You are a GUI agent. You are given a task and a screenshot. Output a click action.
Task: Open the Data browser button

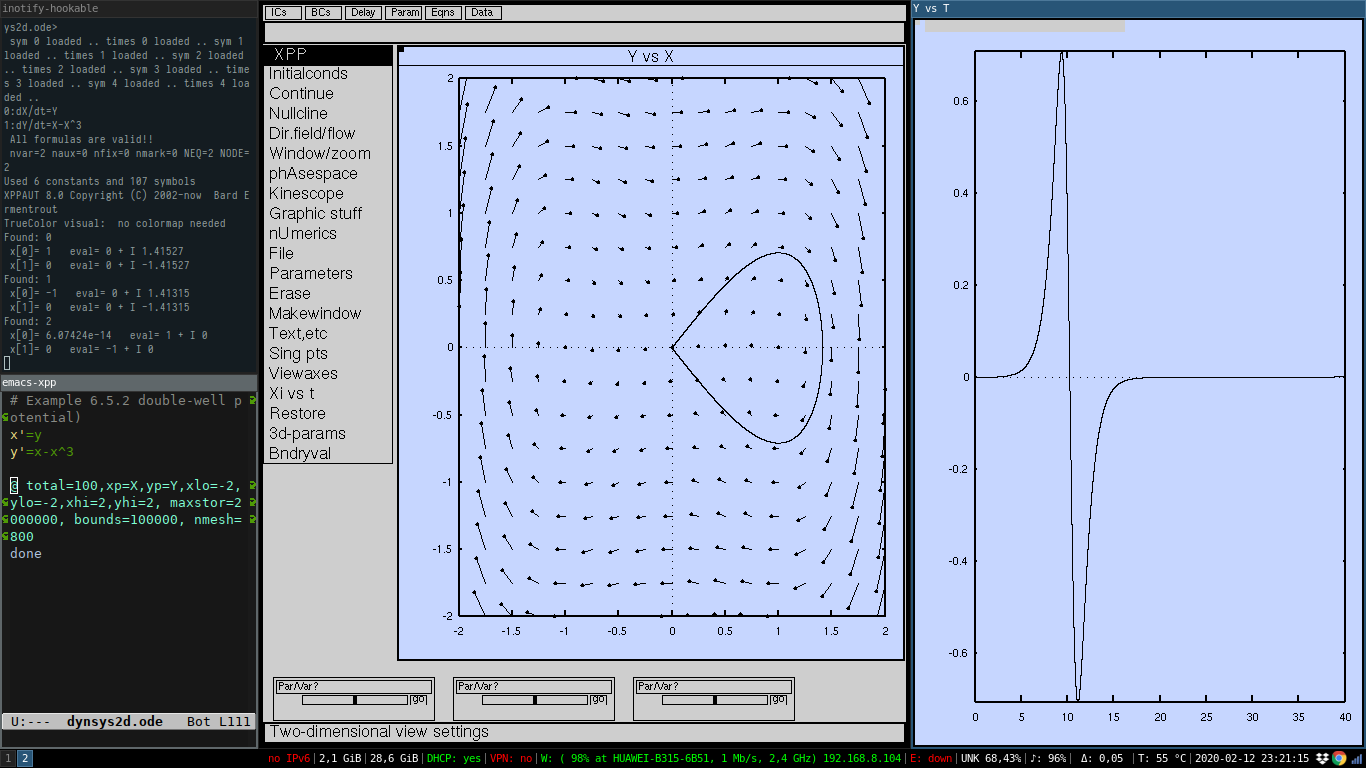click(483, 13)
